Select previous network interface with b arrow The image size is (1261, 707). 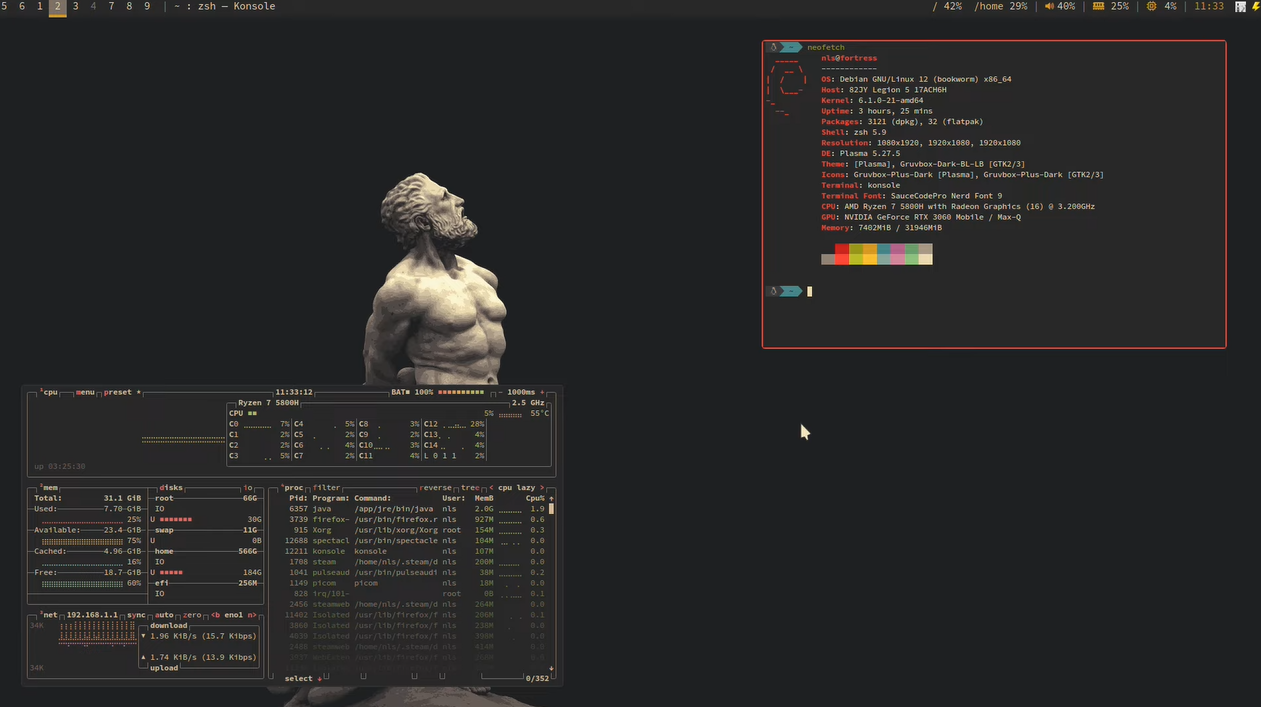214,615
